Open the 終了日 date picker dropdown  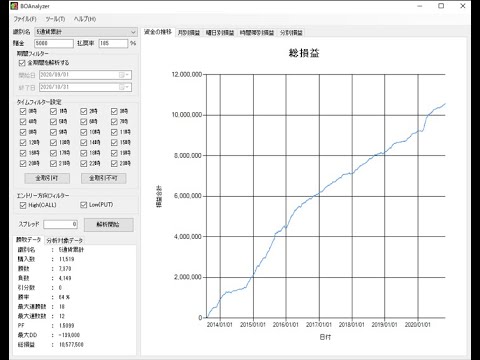click(x=124, y=87)
